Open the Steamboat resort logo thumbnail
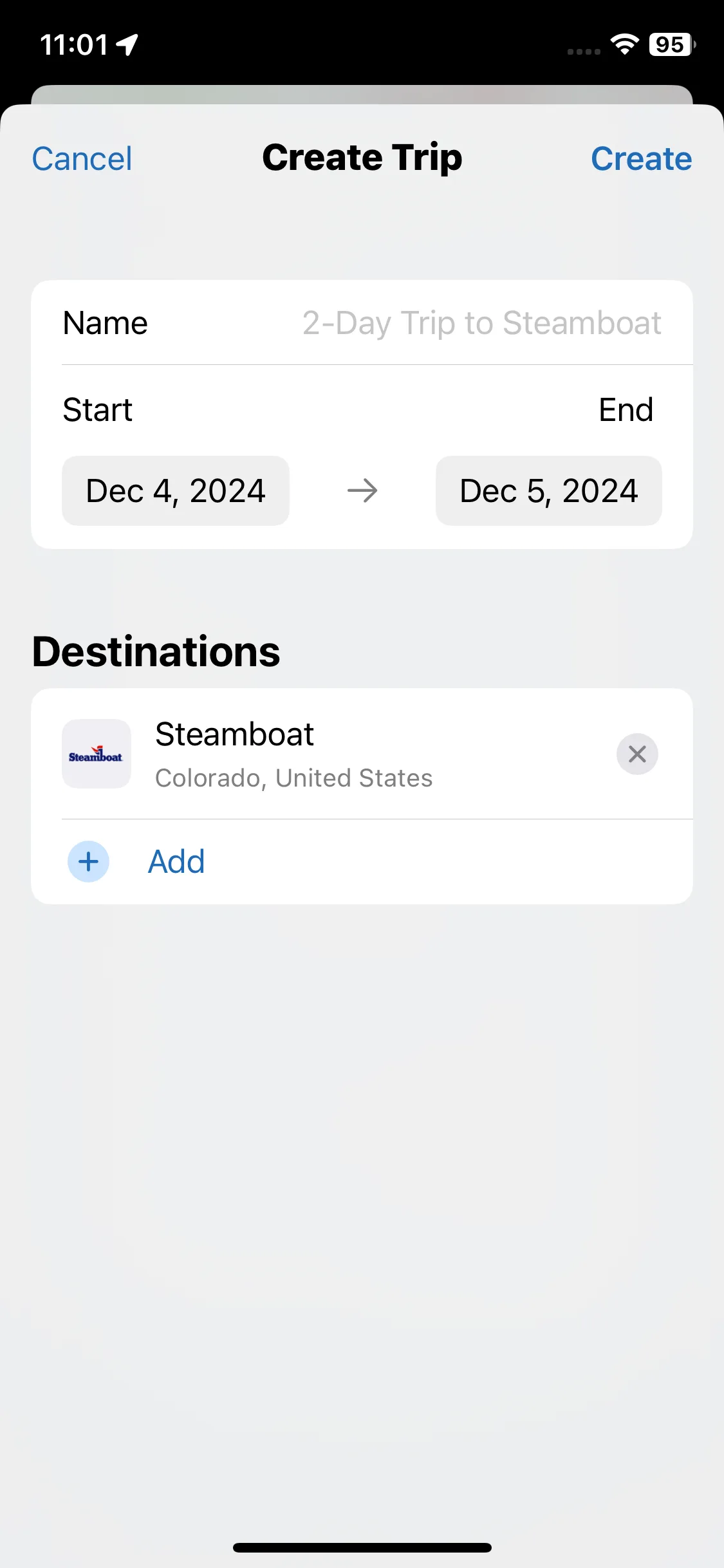Image resolution: width=724 pixels, height=1568 pixels. click(97, 754)
